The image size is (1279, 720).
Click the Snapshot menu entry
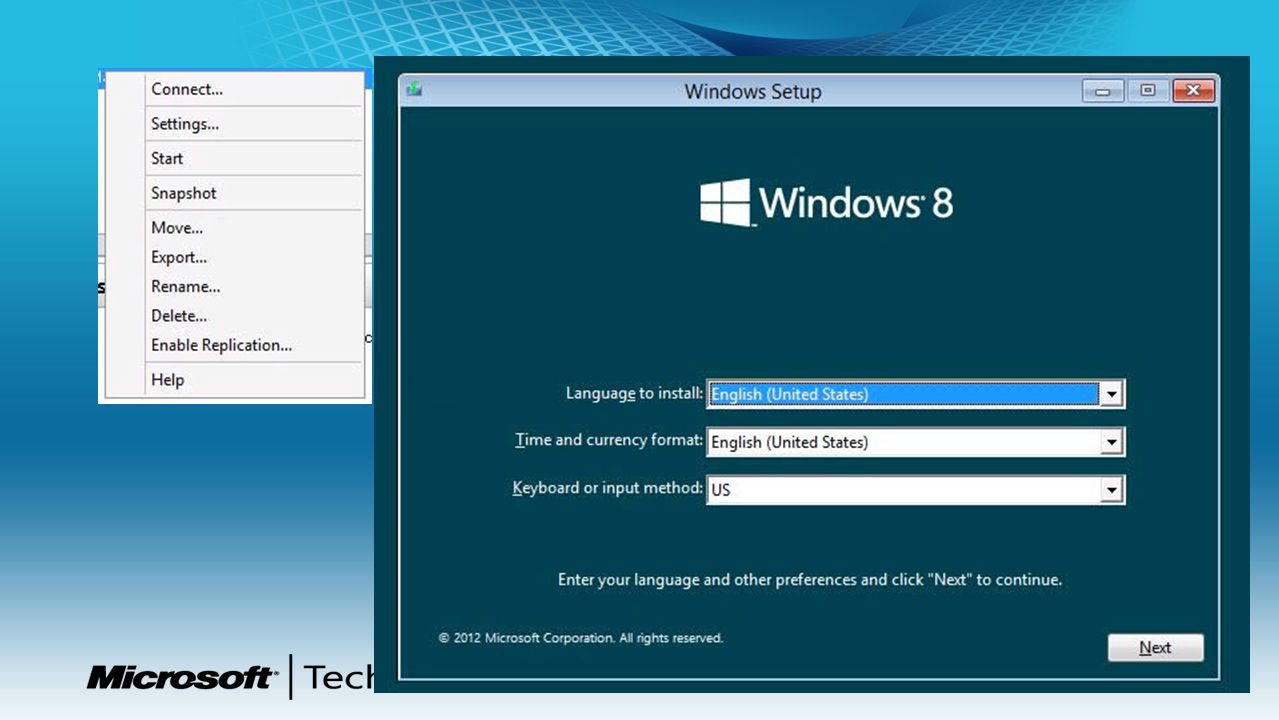(x=184, y=193)
